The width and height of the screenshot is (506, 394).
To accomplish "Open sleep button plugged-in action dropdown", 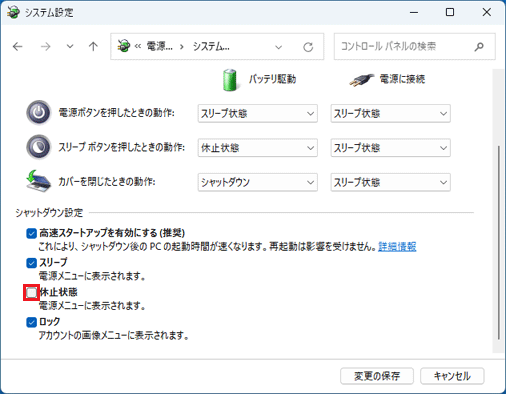I will pos(391,148).
